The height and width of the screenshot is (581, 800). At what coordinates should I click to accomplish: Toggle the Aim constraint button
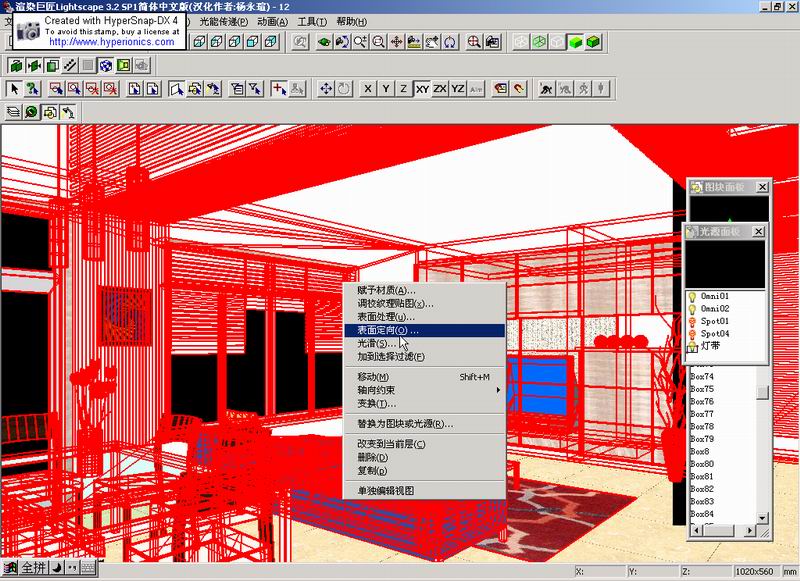click(476, 89)
